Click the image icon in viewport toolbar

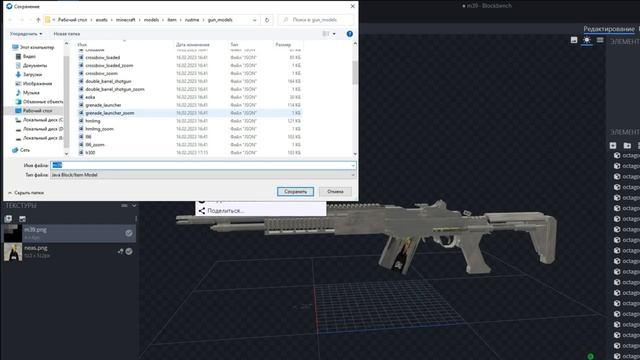coord(574,40)
